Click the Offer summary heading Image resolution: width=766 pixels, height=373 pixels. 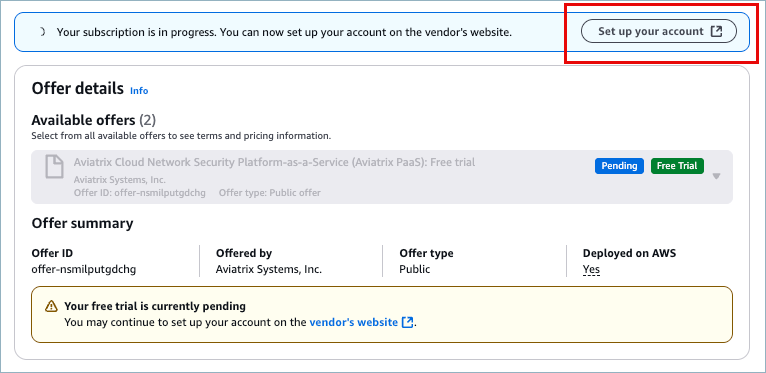(82, 223)
